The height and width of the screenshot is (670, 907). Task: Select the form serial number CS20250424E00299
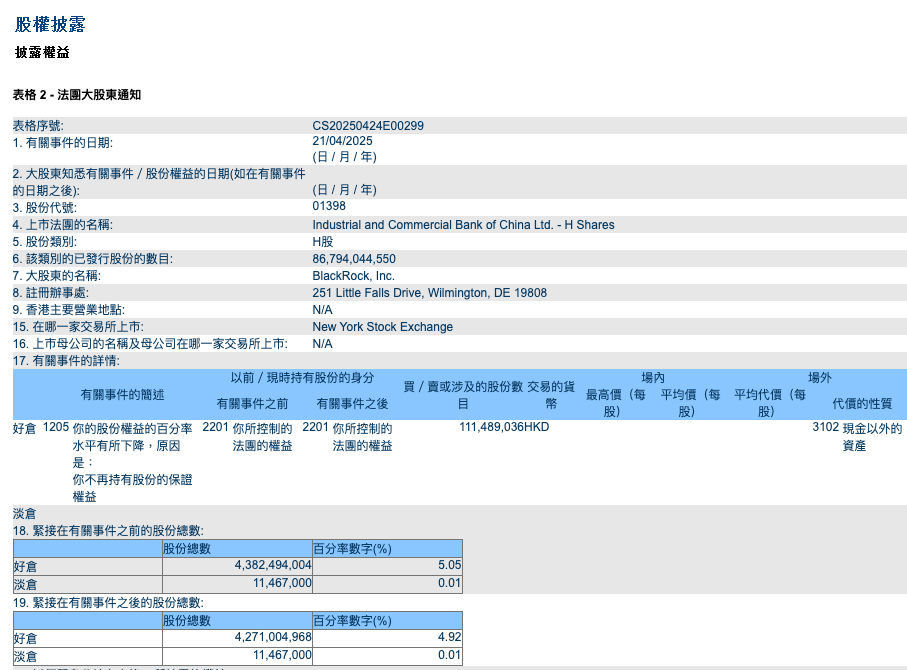click(368, 126)
